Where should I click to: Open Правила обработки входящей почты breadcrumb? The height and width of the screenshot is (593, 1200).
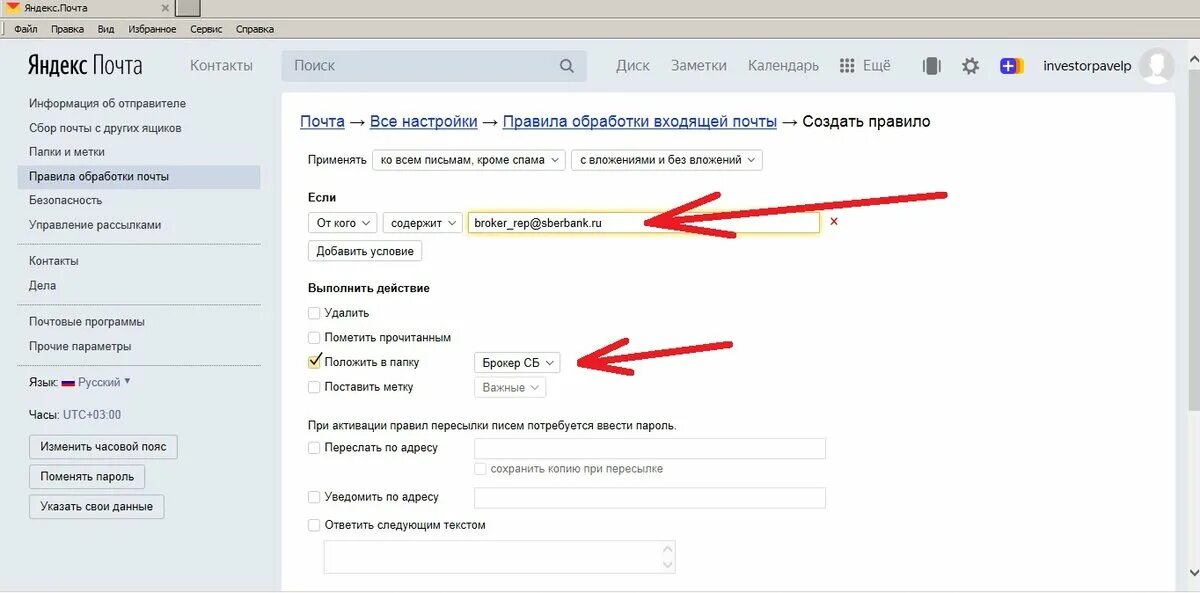tap(640, 122)
